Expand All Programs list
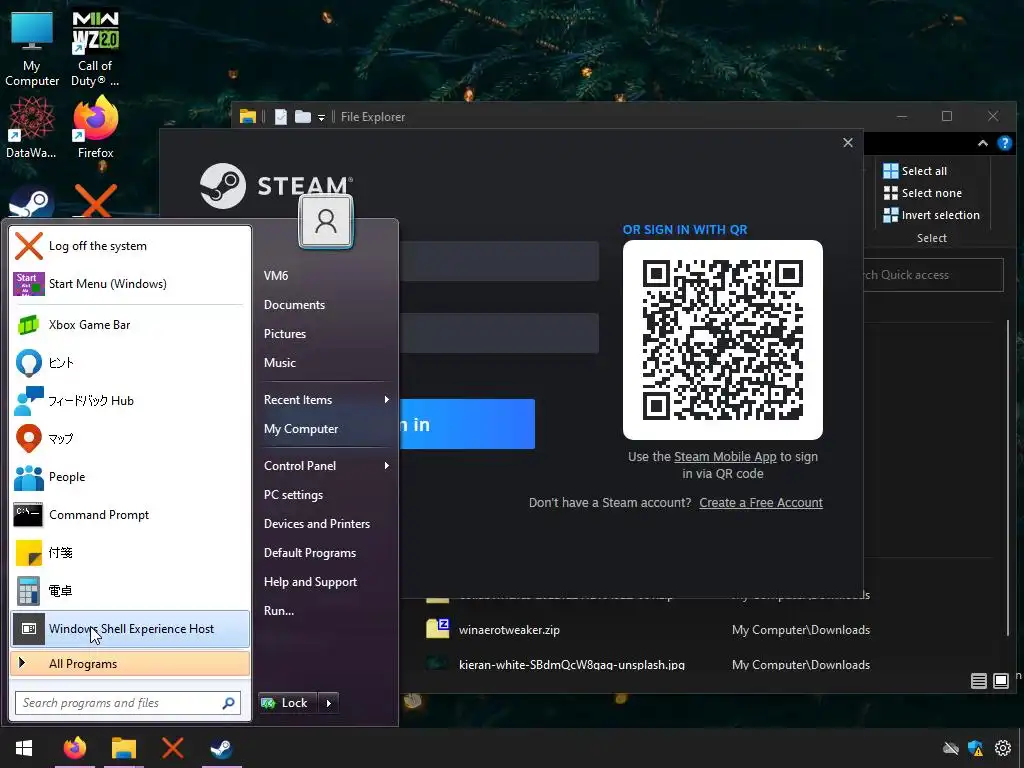Screen dimensions: 1024x768 (130, 664)
